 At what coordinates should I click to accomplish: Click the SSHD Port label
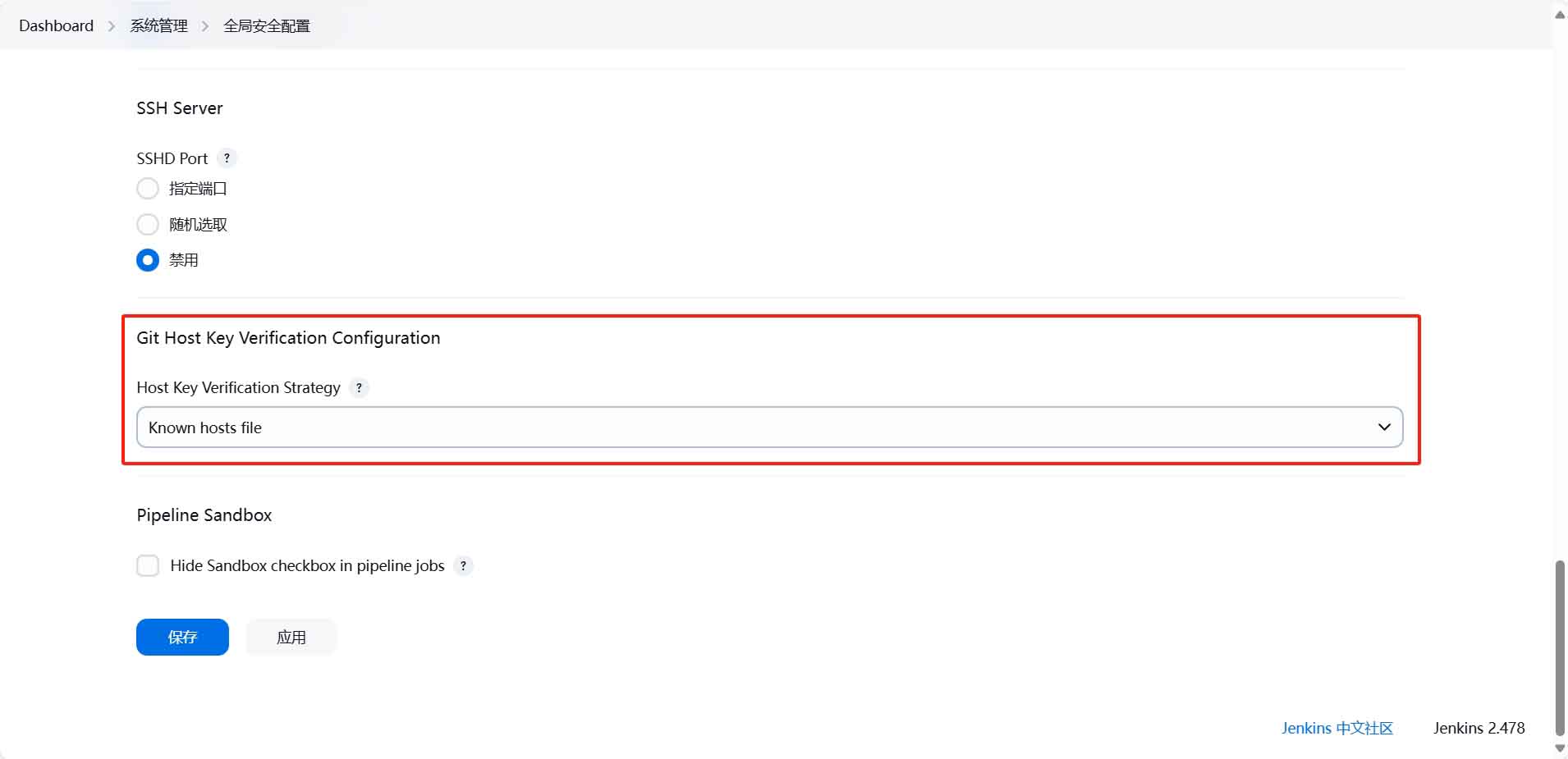click(172, 158)
